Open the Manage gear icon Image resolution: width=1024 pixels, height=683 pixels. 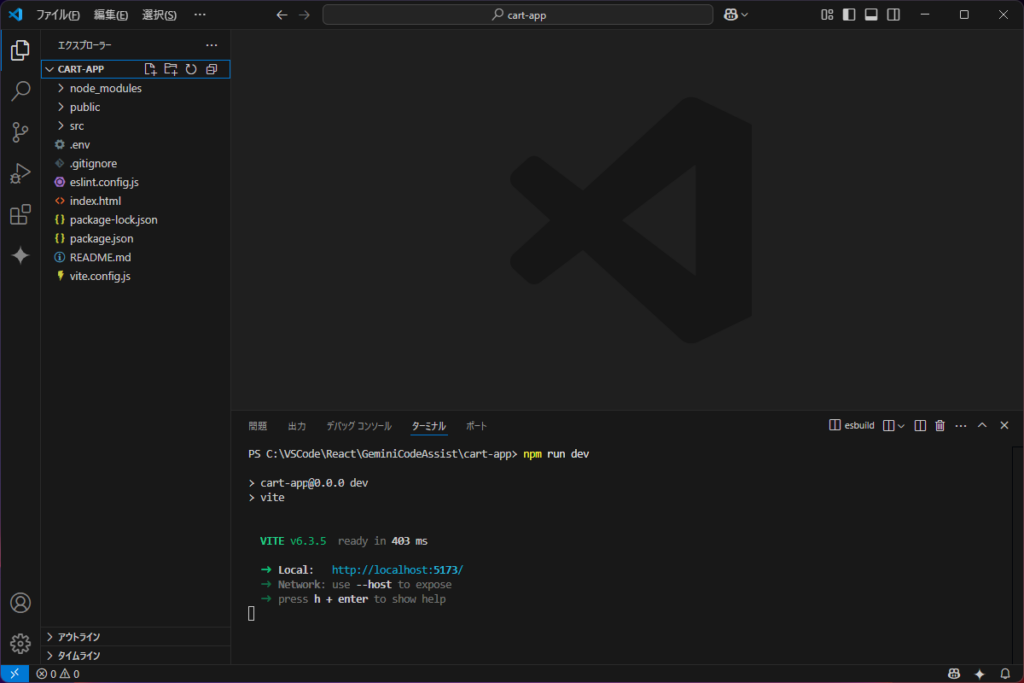20,644
